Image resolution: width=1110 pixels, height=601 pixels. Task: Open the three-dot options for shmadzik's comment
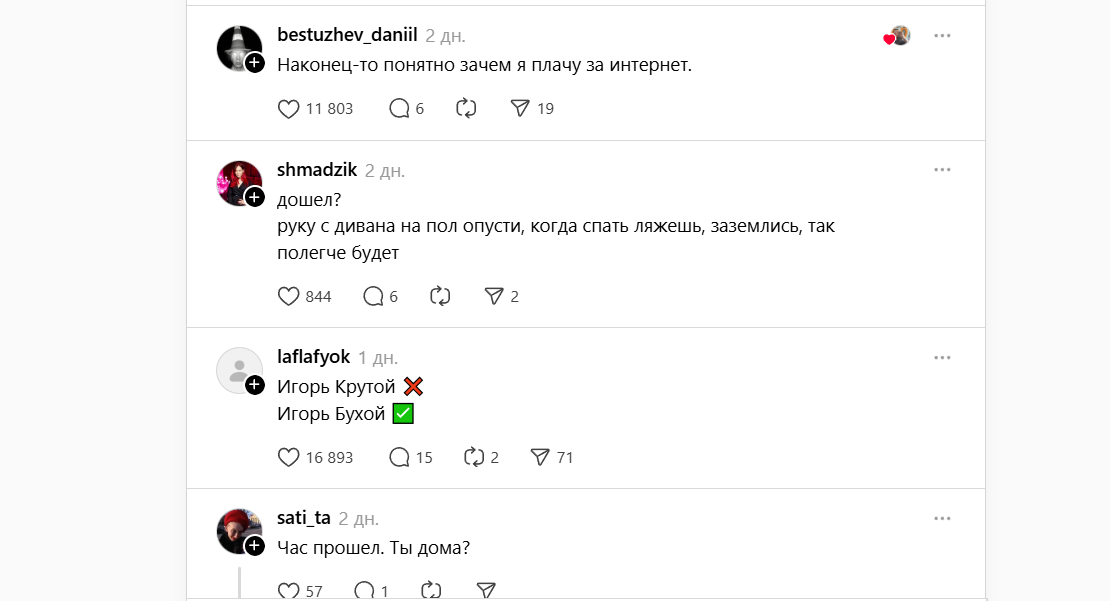(x=941, y=169)
